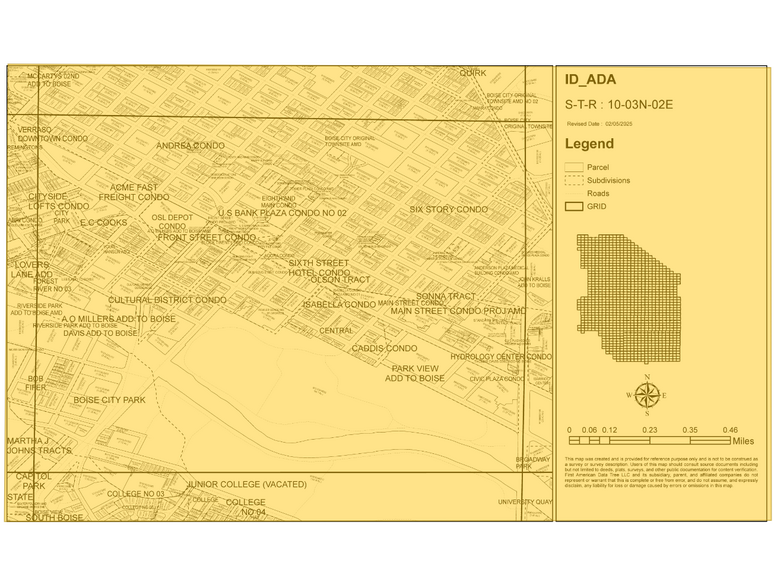Click the Subdivisions dashed legend symbol
The width and height of the screenshot is (774, 588).
click(574, 181)
